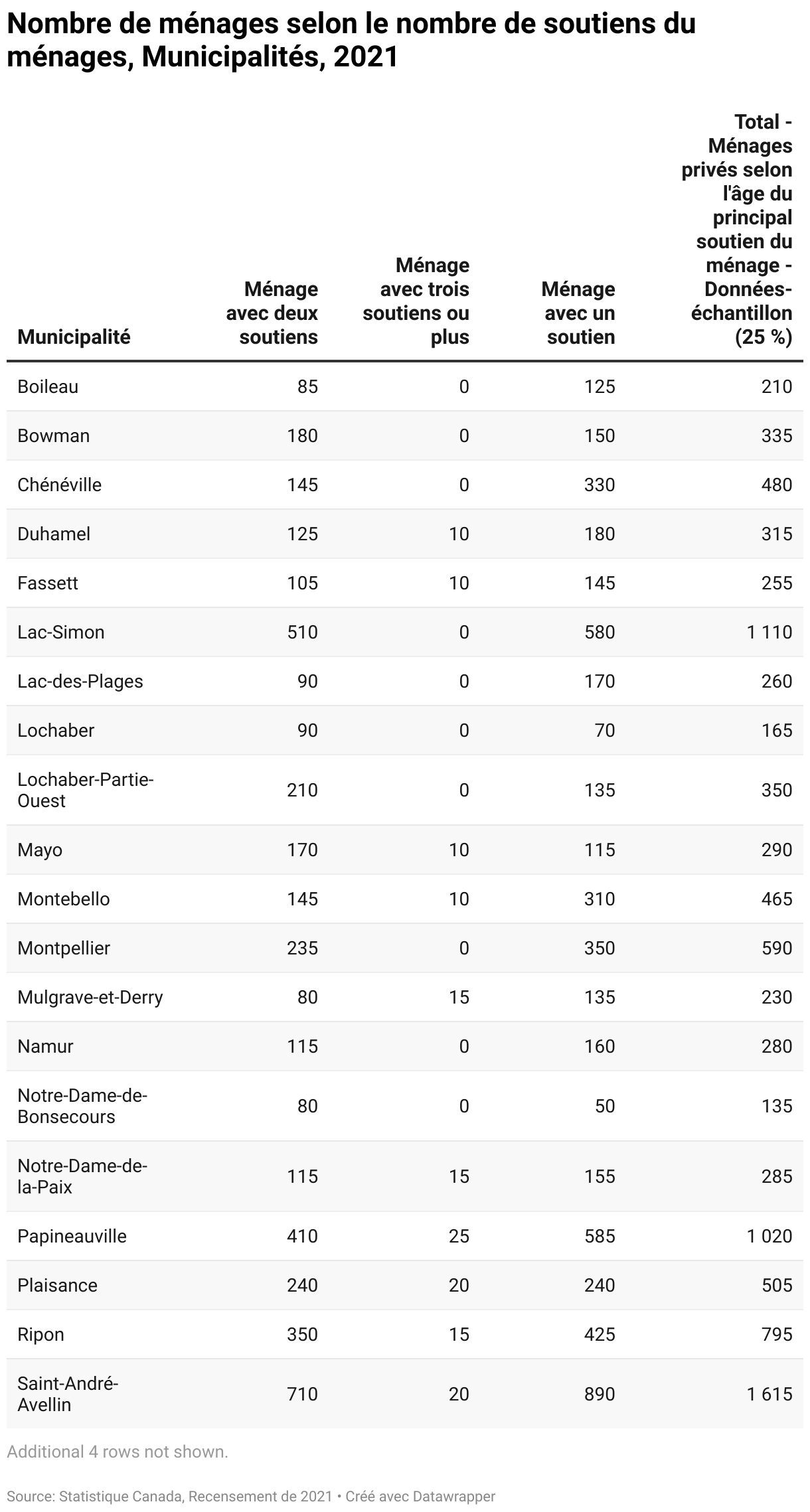Click Saint-André-Avellin municipality name

(68, 1394)
